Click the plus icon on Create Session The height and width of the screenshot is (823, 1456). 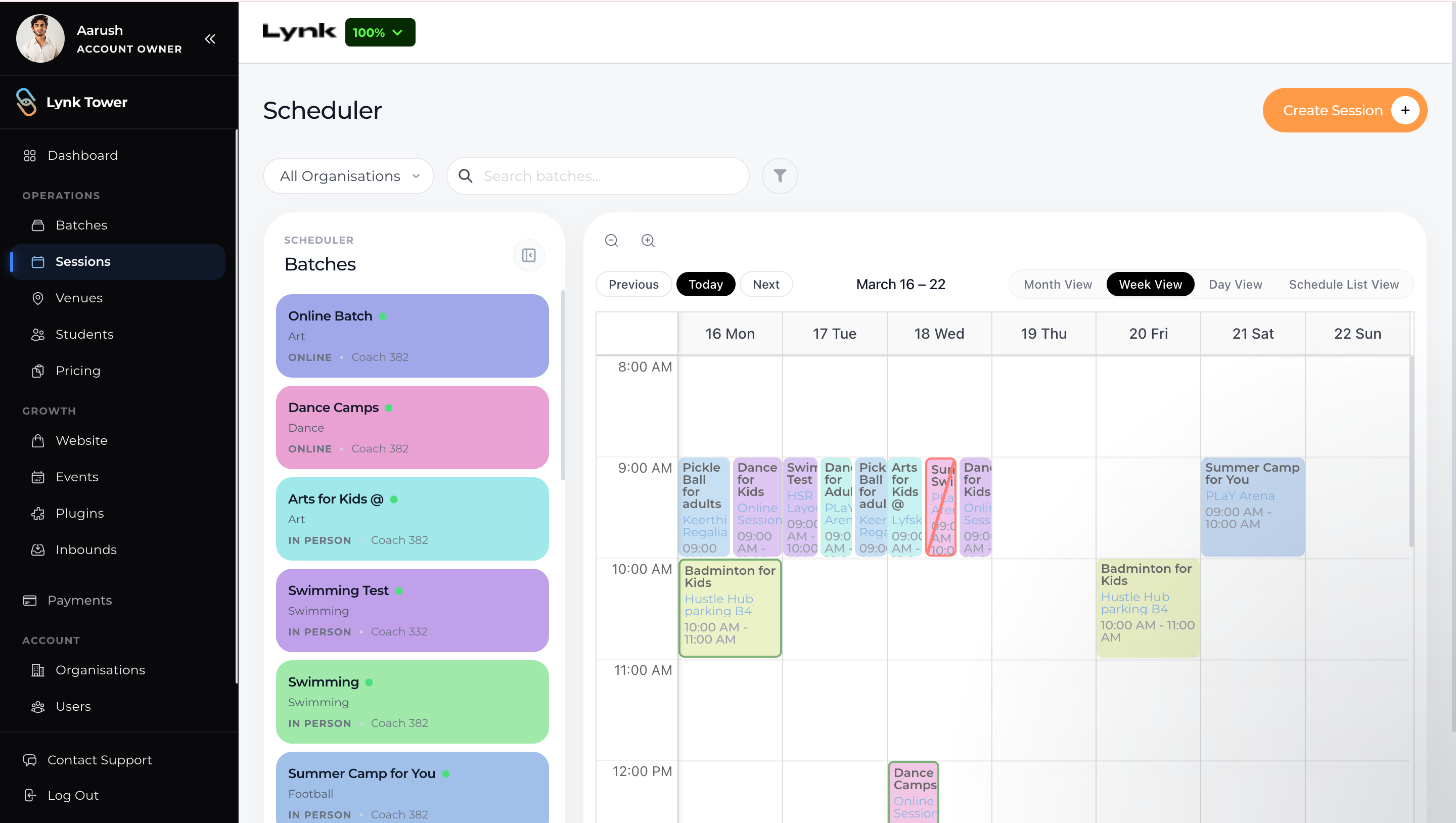pos(1405,110)
